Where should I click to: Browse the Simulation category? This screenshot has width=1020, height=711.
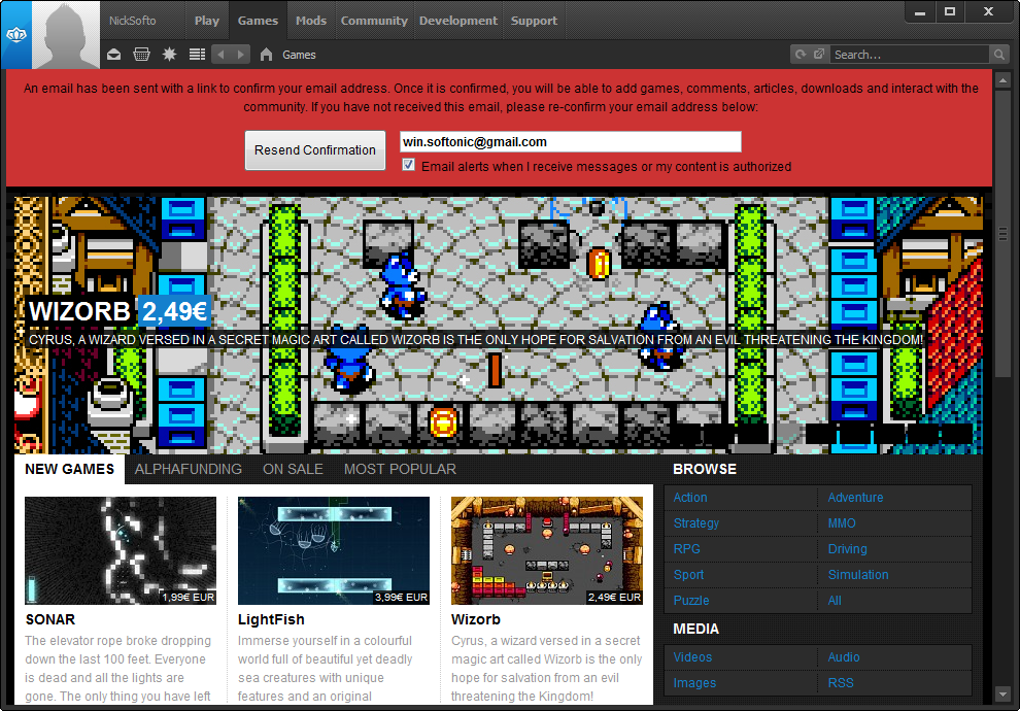(858, 575)
